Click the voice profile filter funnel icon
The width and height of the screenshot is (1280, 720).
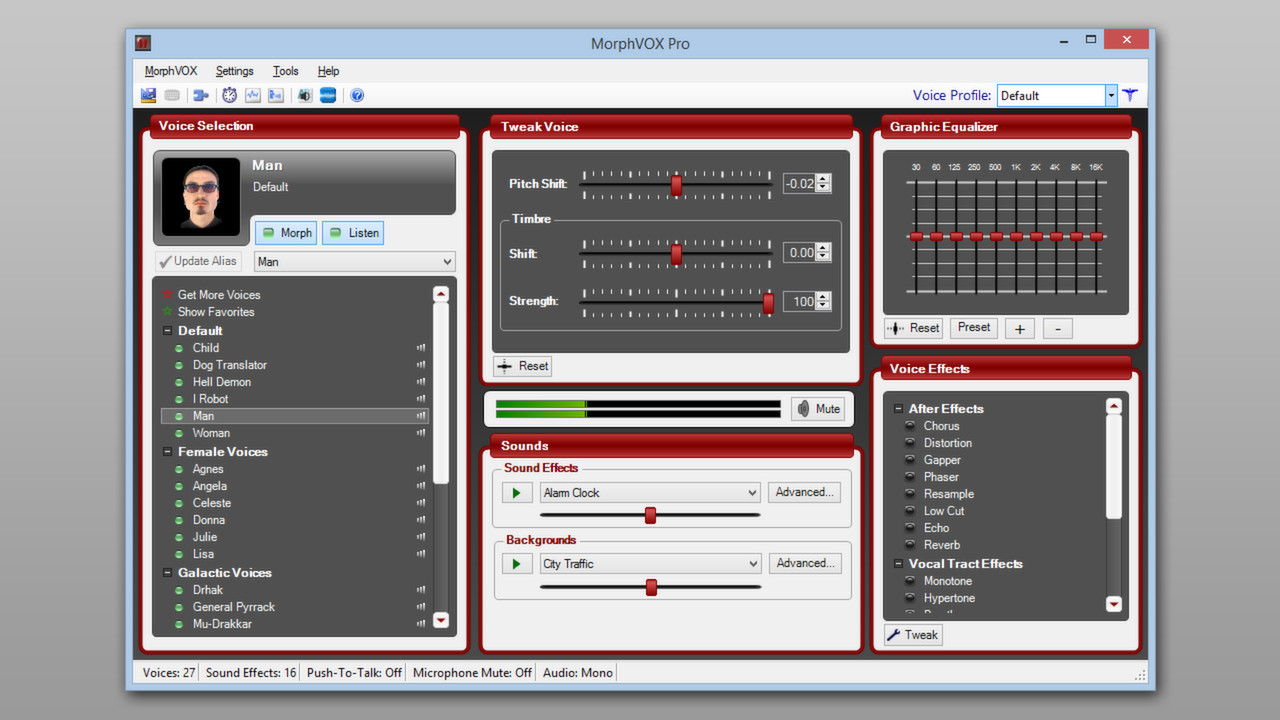pos(1129,95)
